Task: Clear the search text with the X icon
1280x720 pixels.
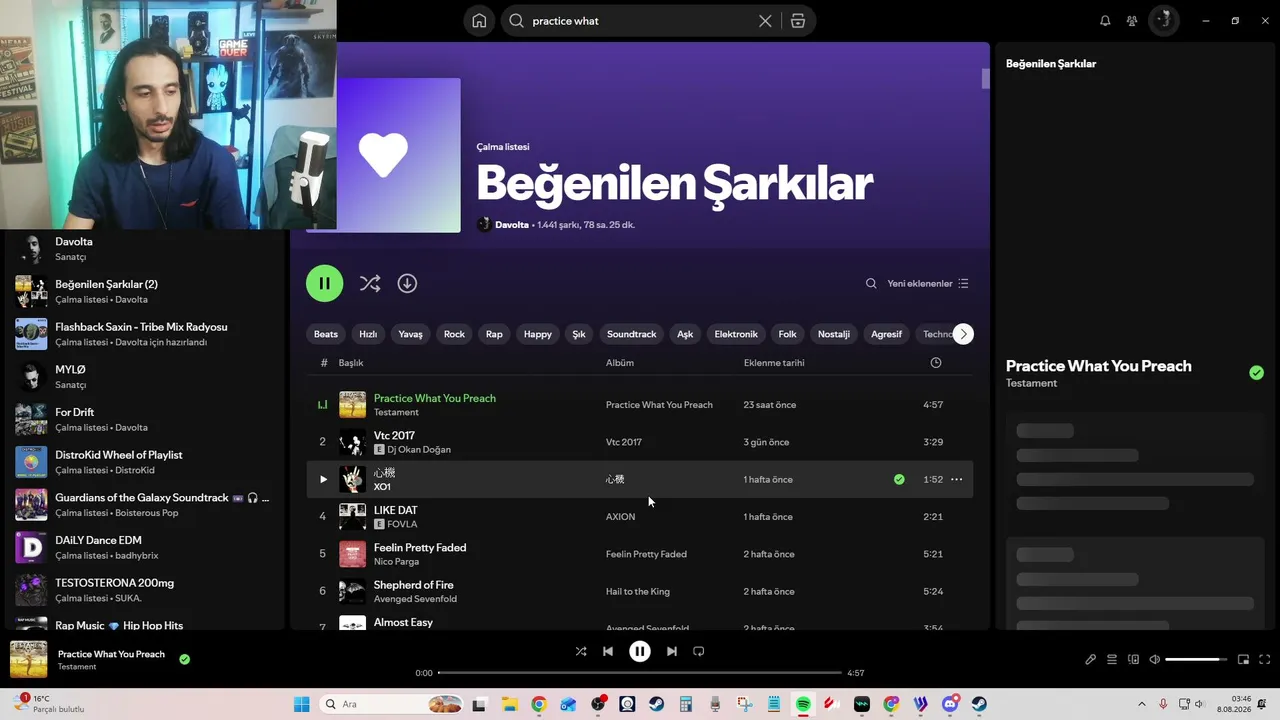Action: pyautogui.click(x=765, y=21)
